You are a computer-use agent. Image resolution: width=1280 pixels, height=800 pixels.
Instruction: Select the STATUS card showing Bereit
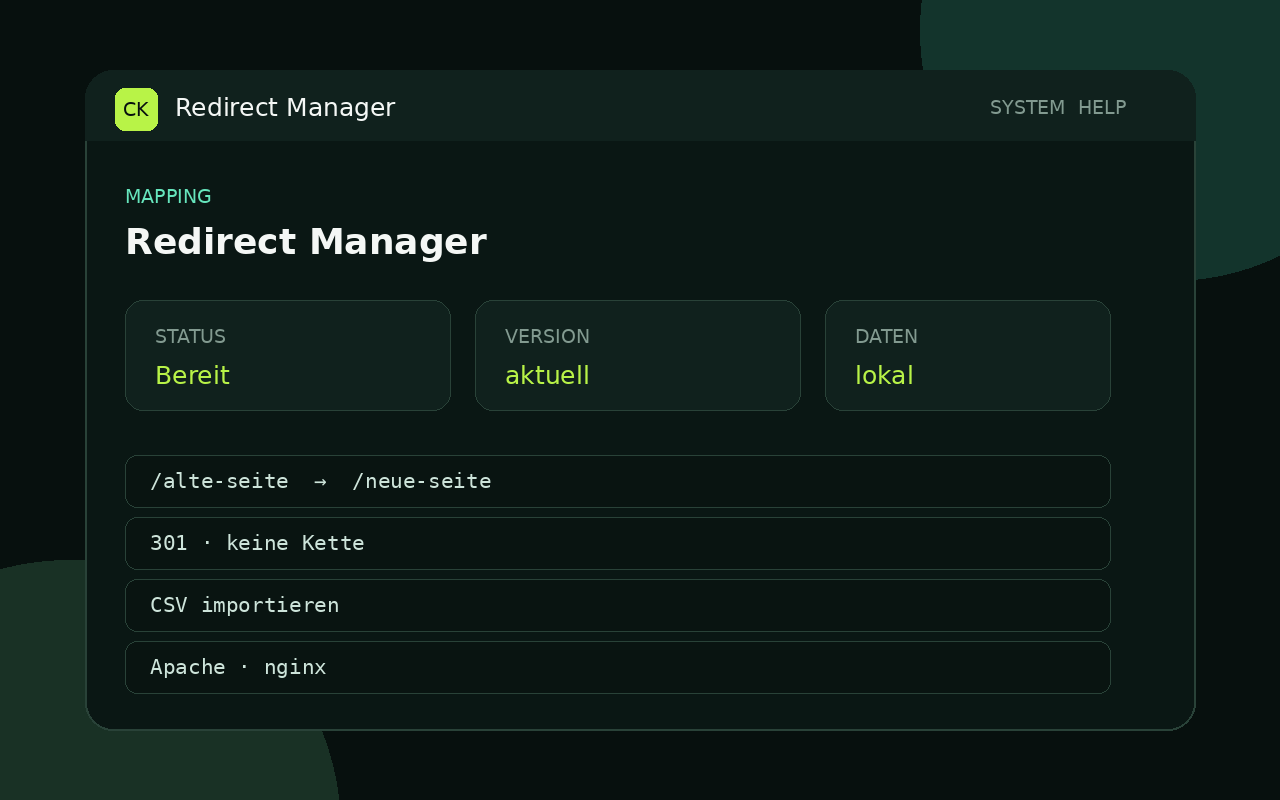click(x=288, y=355)
